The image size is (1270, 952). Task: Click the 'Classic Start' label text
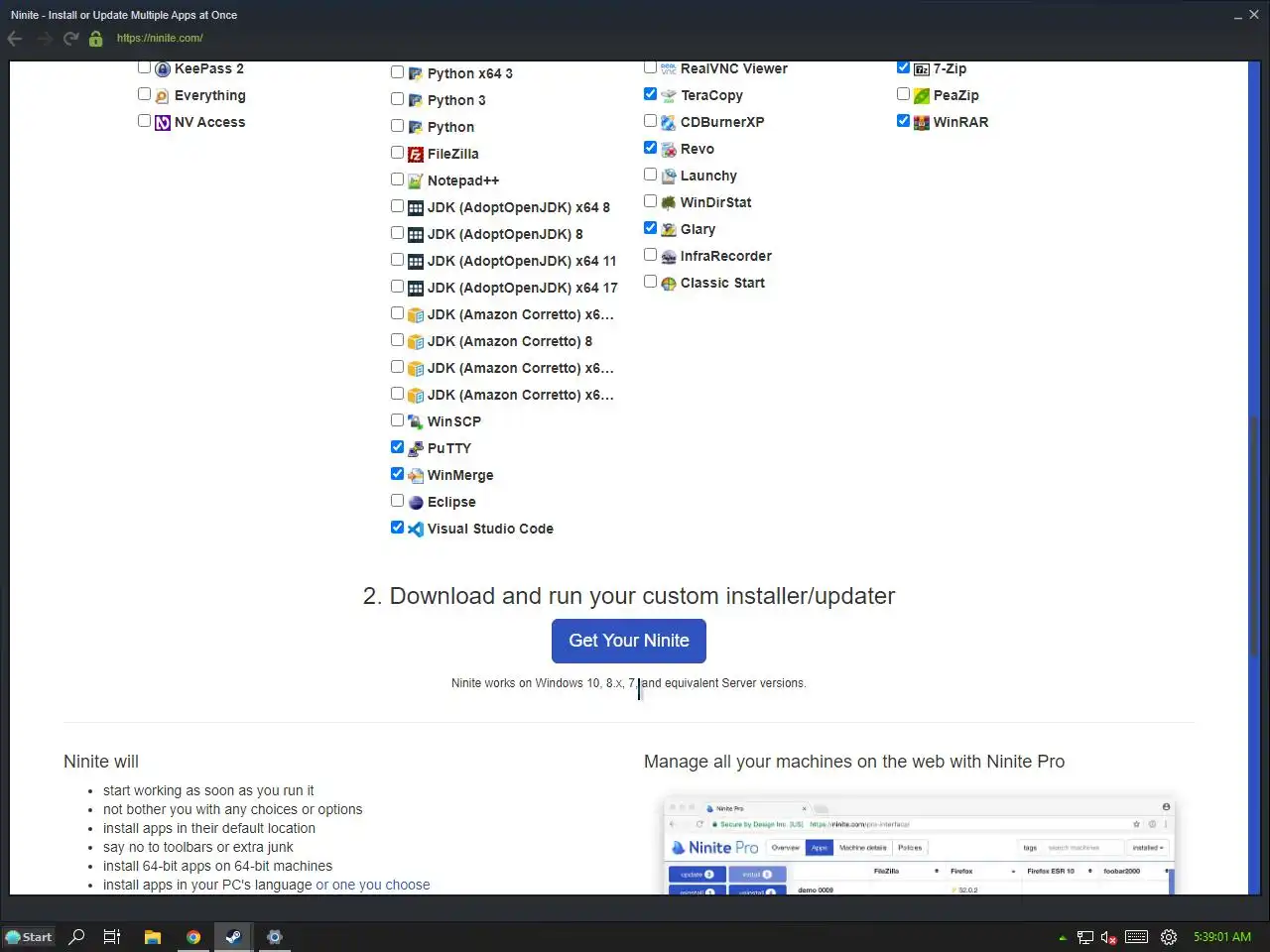[x=722, y=284]
